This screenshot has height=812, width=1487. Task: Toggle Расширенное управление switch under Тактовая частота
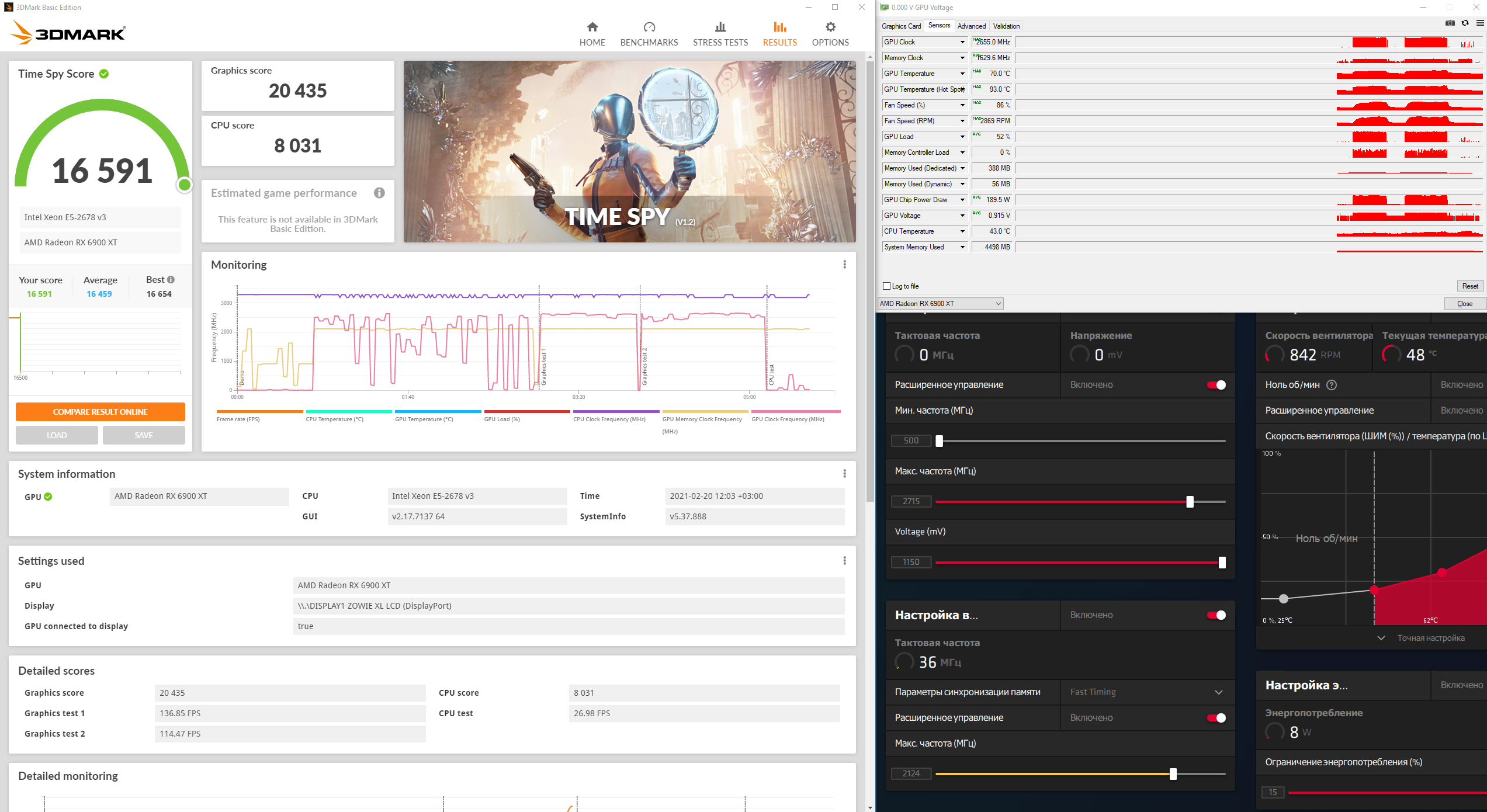tap(1216, 385)
